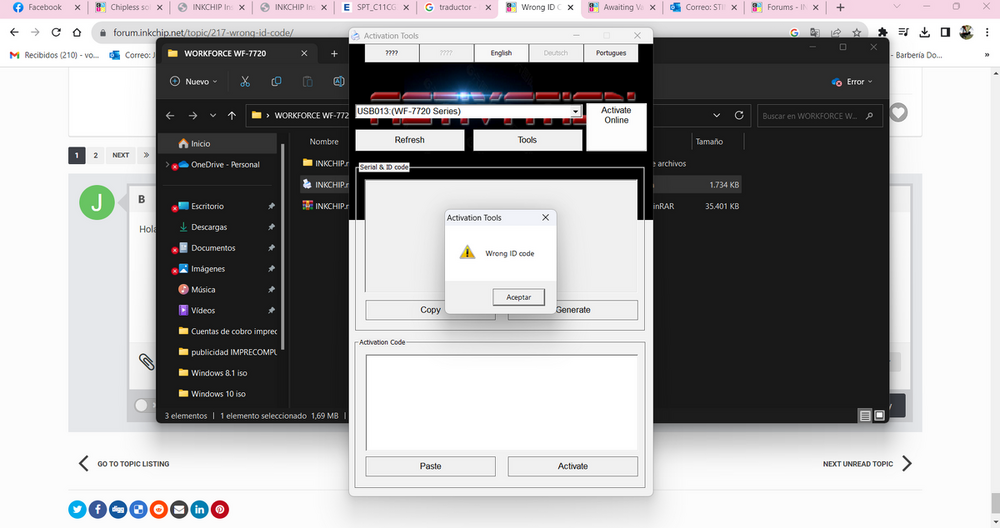Click Aceptar in the Wrong ID code dialog
Viewport: 1000px width, 528px height.
518,297
